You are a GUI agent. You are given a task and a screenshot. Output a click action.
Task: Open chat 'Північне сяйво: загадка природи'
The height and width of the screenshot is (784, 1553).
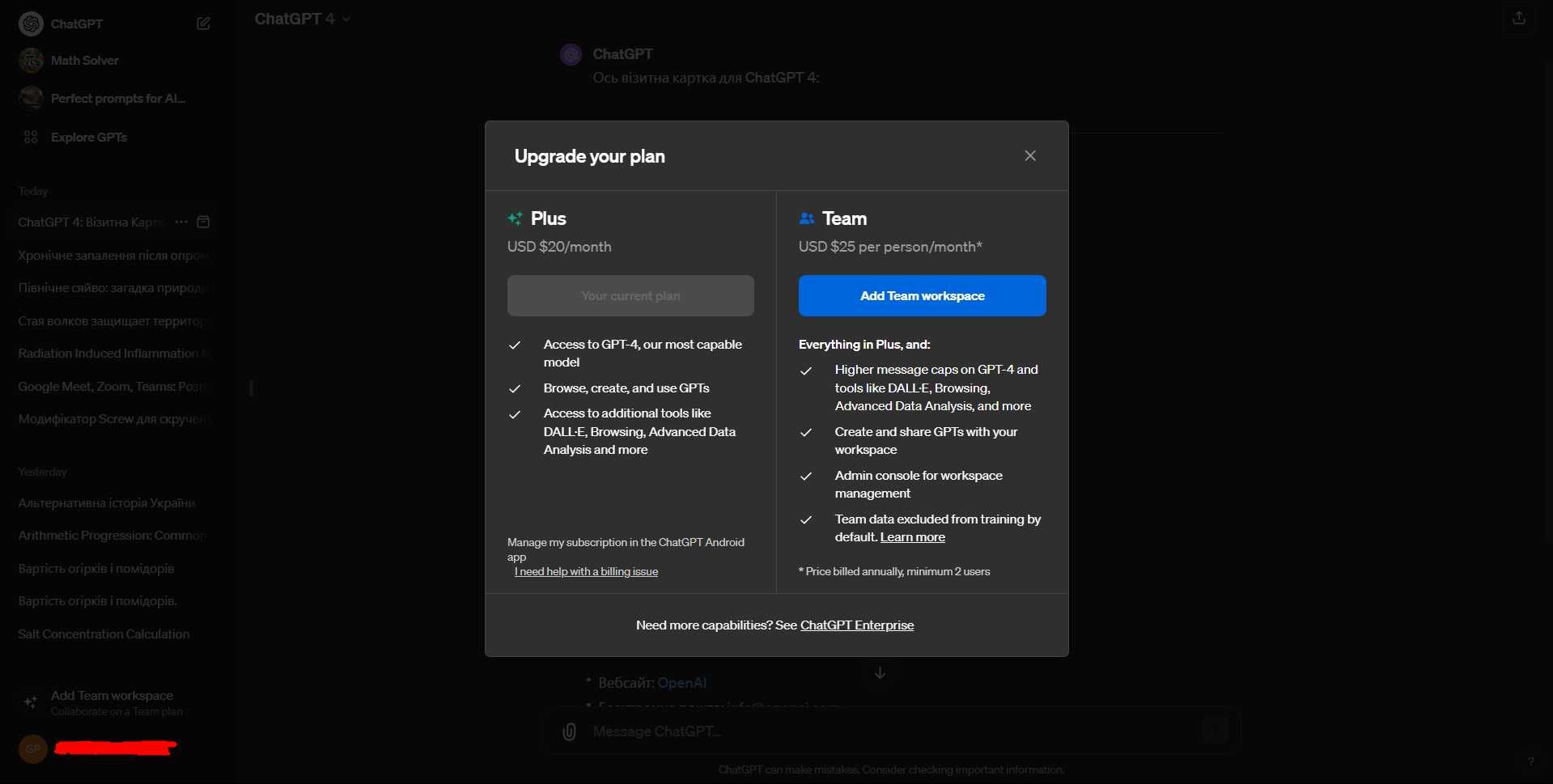click(113, 287)
